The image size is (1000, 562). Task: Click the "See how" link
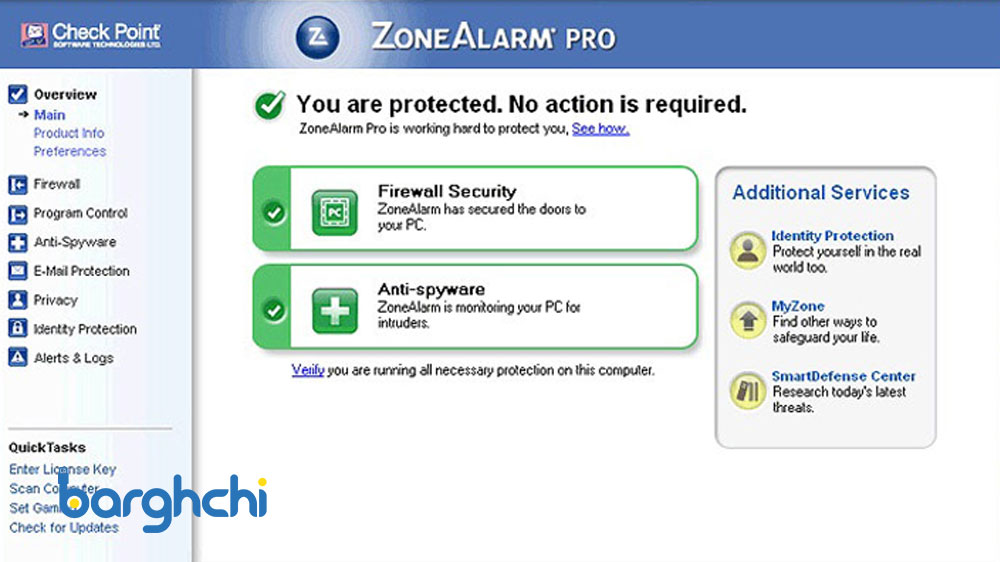pyautogui.click(x=600, y=129)
